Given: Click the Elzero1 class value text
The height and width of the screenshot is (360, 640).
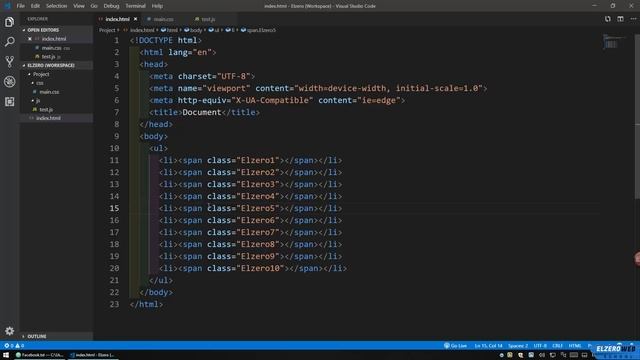Looking at the screenshot, I should coord(258,160).
